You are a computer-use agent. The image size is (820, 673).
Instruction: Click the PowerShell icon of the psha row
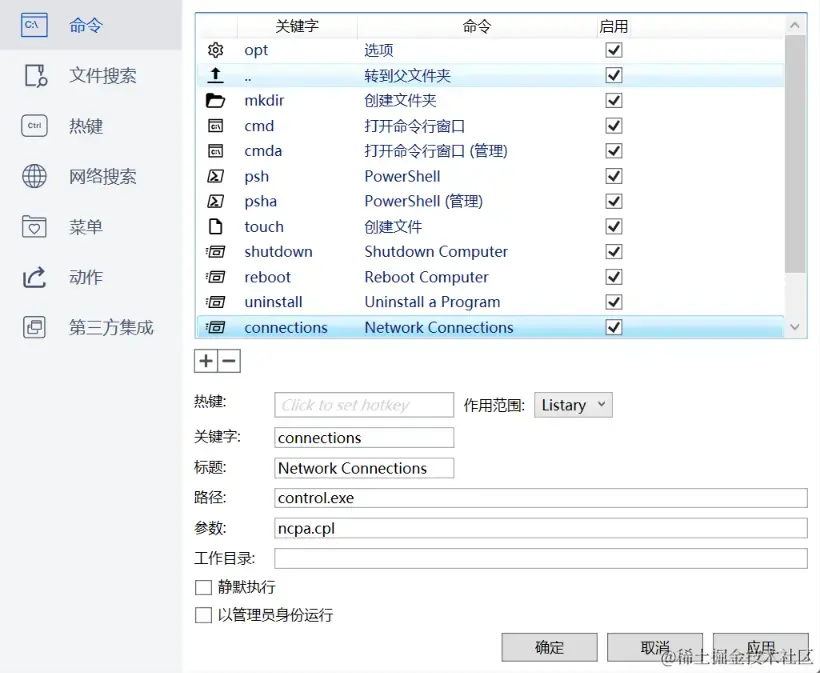[215, 201]
